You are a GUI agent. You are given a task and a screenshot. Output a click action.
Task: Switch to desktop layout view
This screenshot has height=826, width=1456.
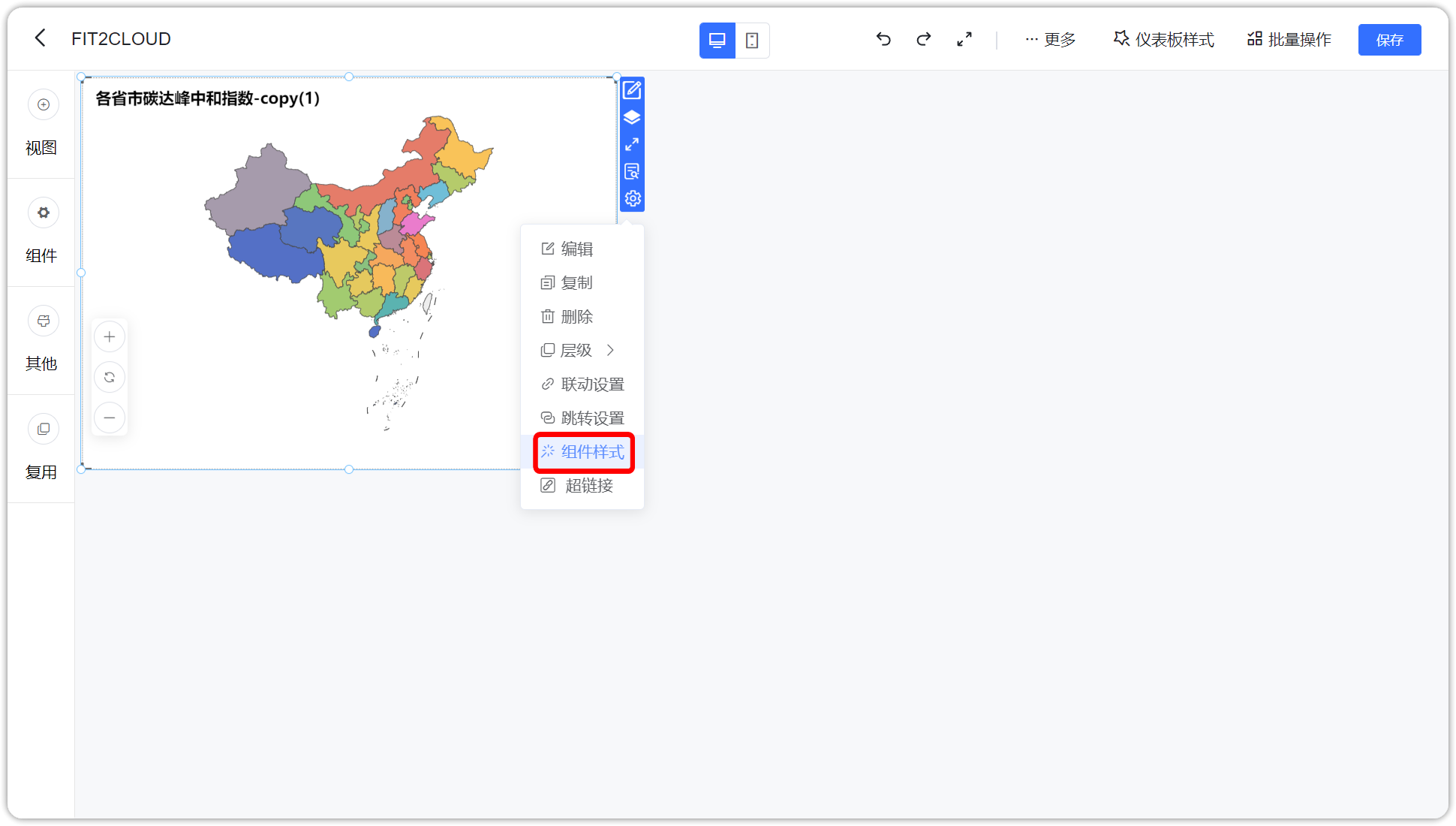pos(717,41)
